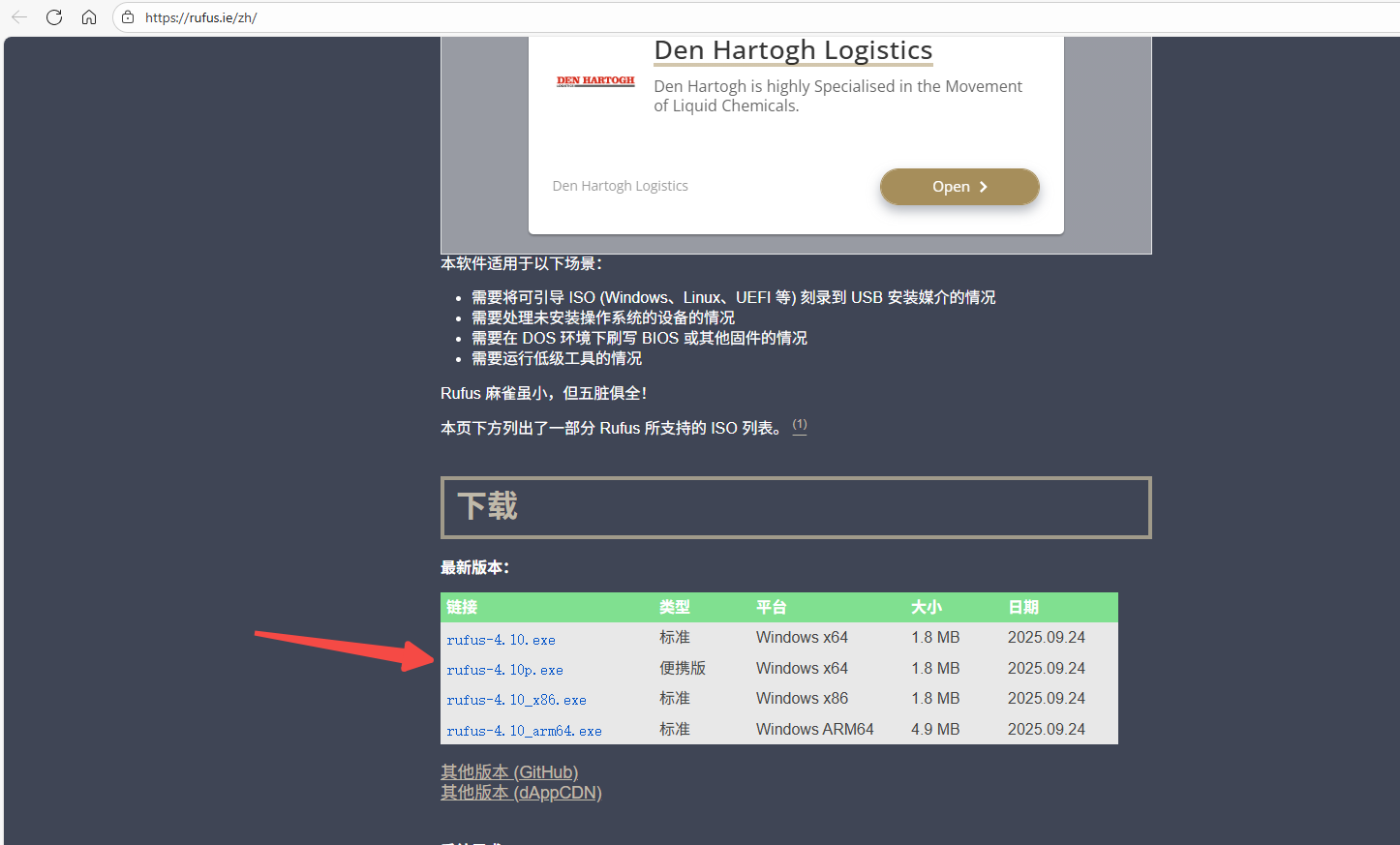
Task: Click the Windows x86 platform cell
Action: (x=802, y=698)
